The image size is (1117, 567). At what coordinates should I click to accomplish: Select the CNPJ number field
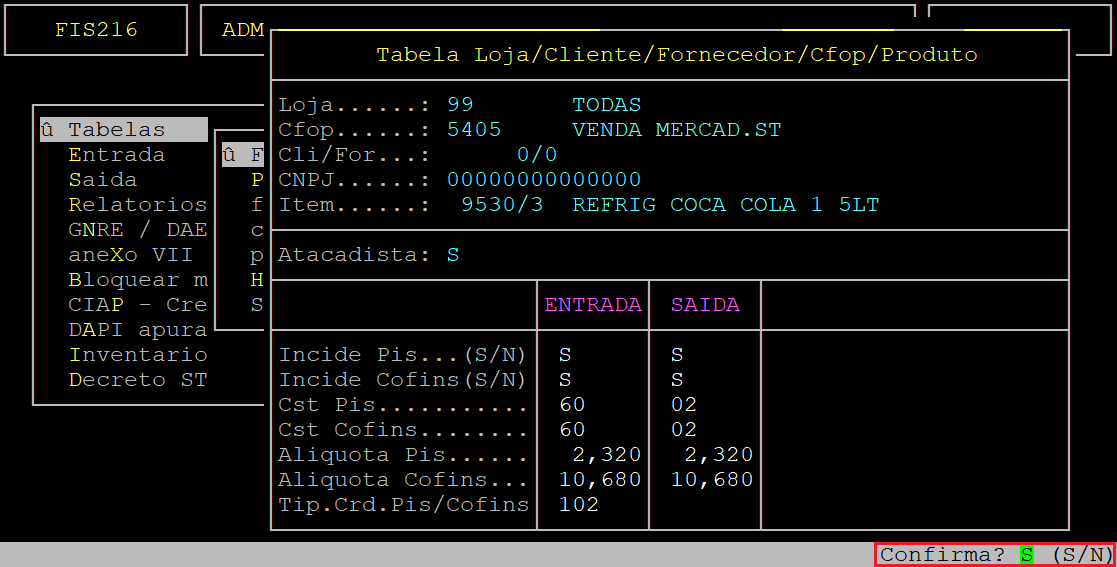coord(544,180)
